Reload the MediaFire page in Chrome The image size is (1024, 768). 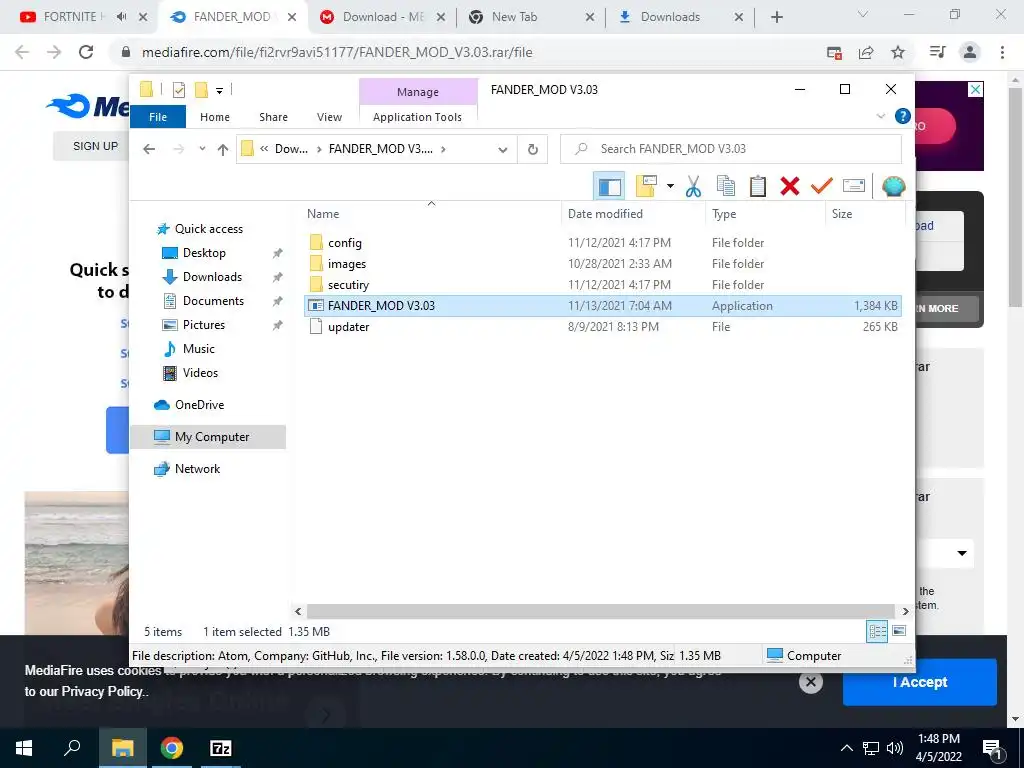[86, 52]
